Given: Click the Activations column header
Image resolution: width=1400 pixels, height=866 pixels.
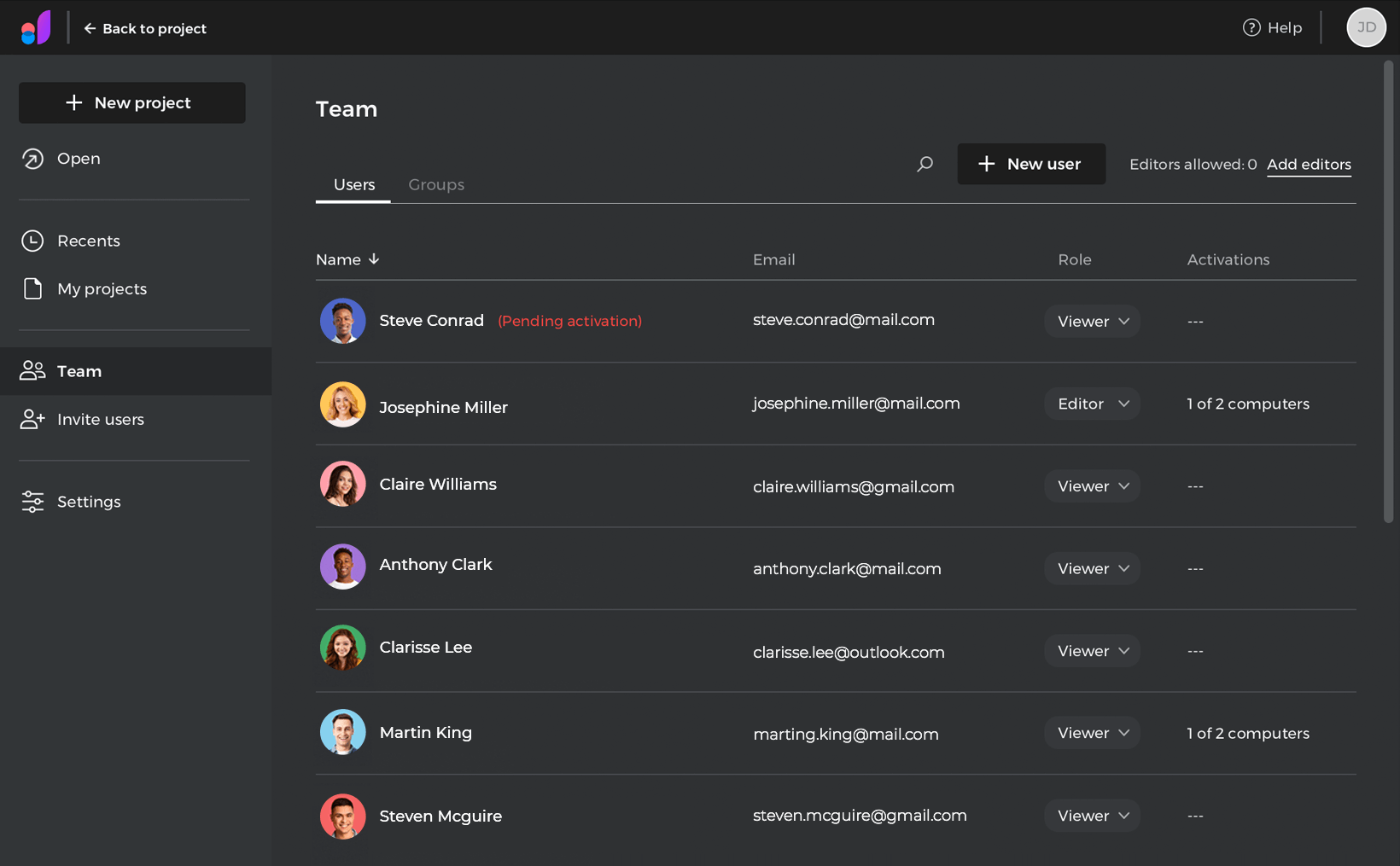Looking at the screenshot, I should pos(1228,259).
